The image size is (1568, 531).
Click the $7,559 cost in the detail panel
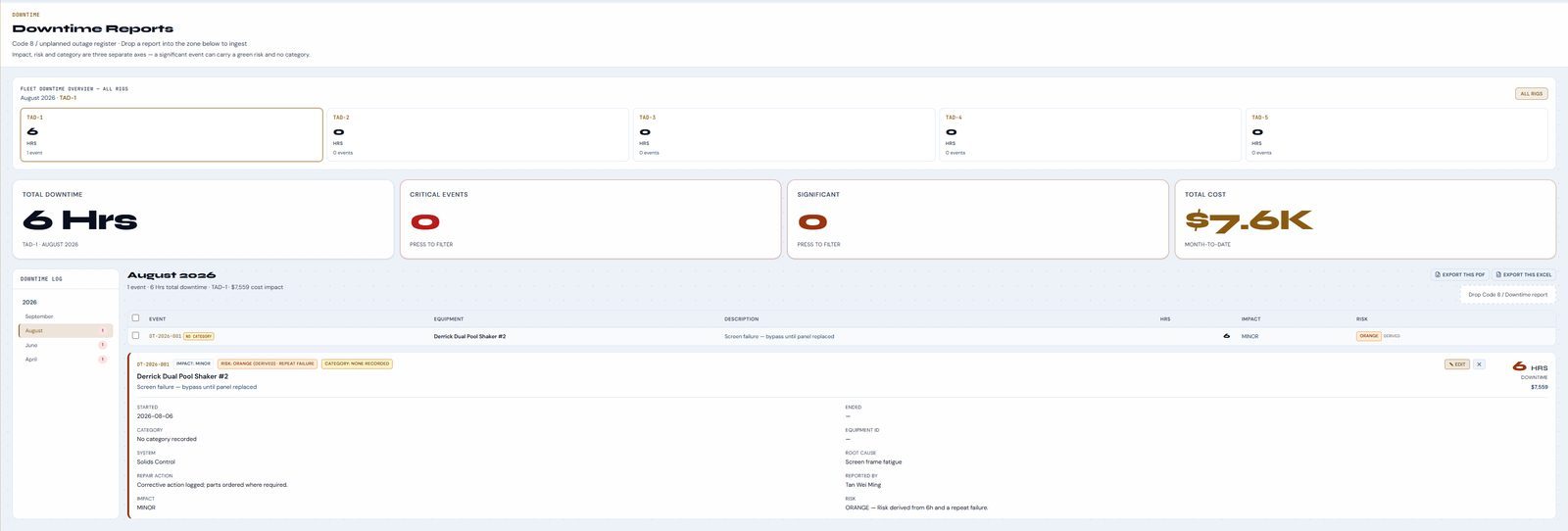1539,387
